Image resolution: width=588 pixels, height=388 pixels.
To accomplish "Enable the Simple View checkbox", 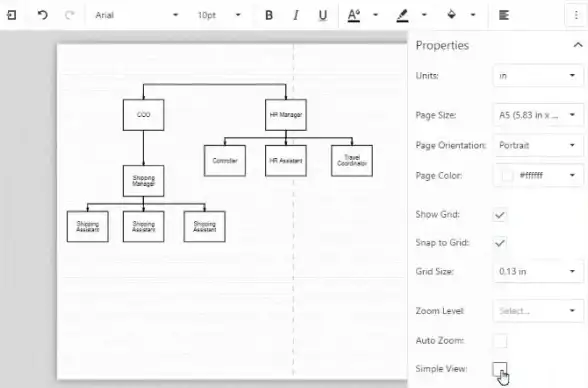I will click(500, 369).
